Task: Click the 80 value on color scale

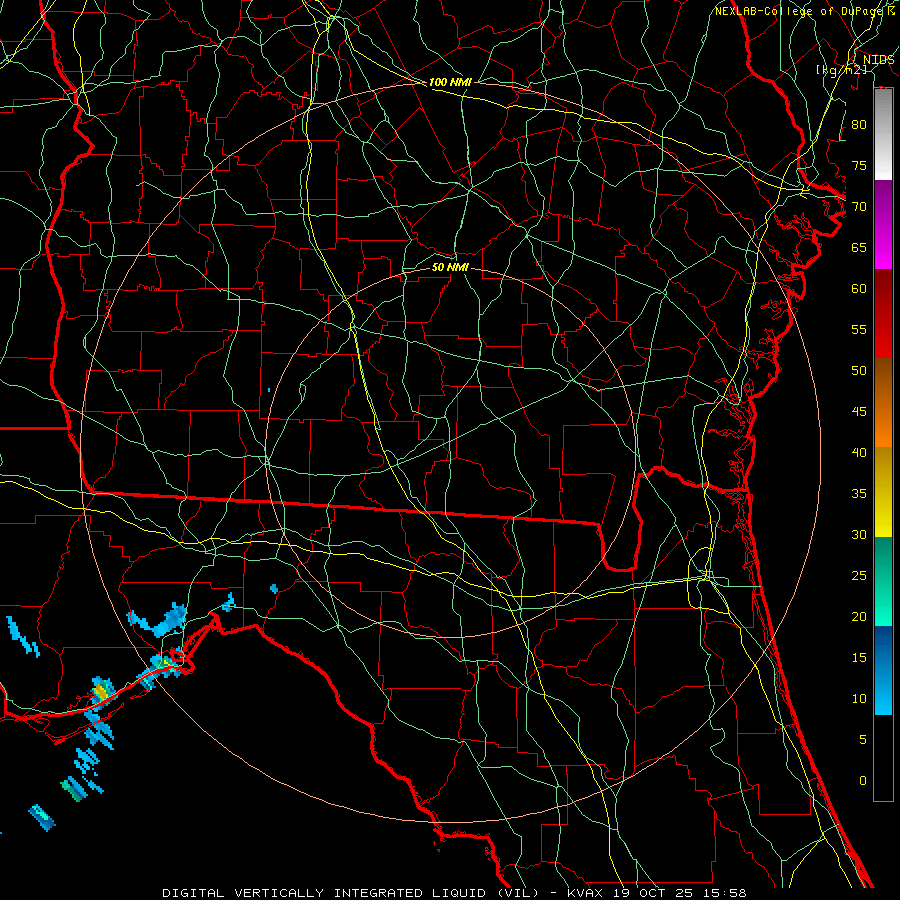Action: (x=859, y=125)
